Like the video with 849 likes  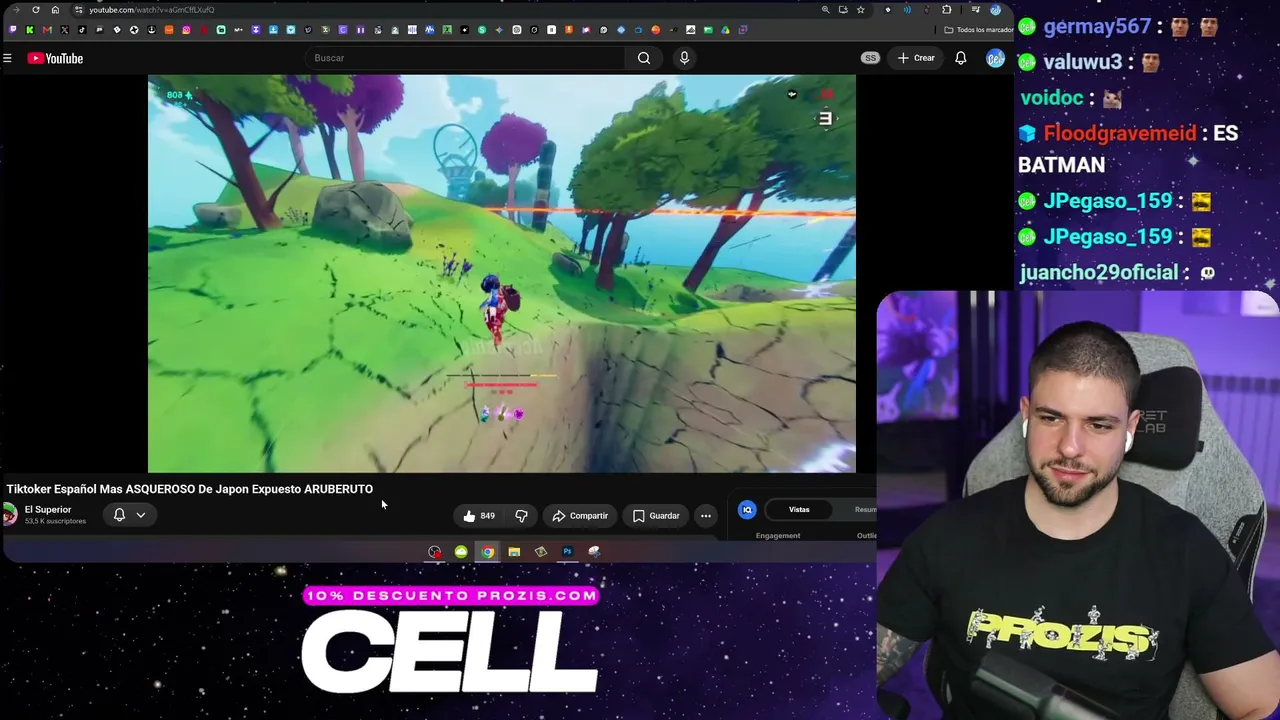(x=479, y=516)
